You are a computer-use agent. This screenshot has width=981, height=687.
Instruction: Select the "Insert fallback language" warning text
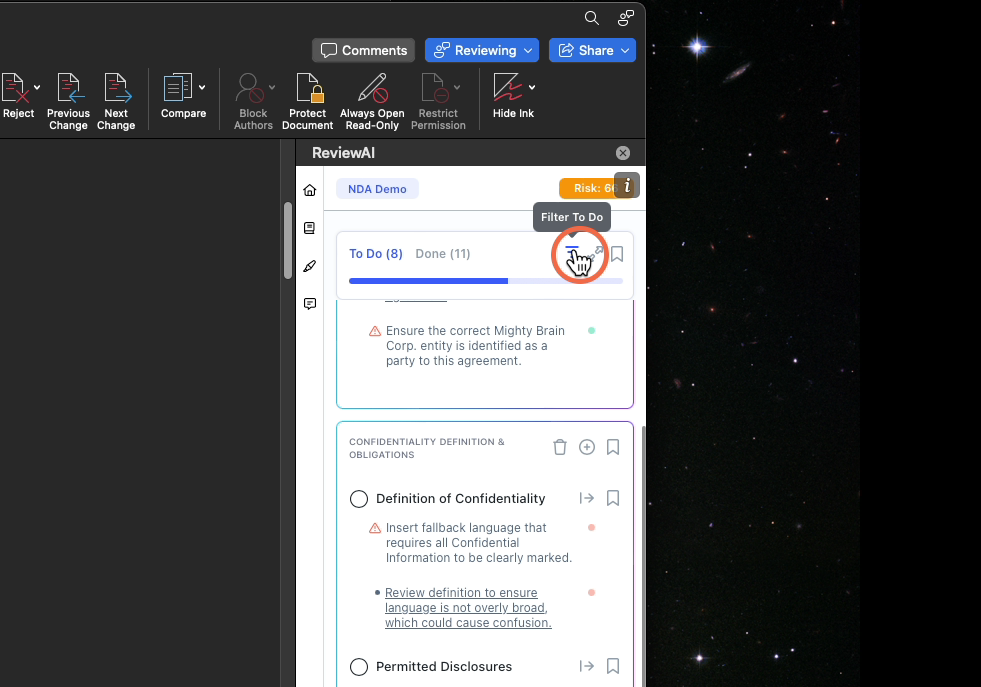pos(479,543)
